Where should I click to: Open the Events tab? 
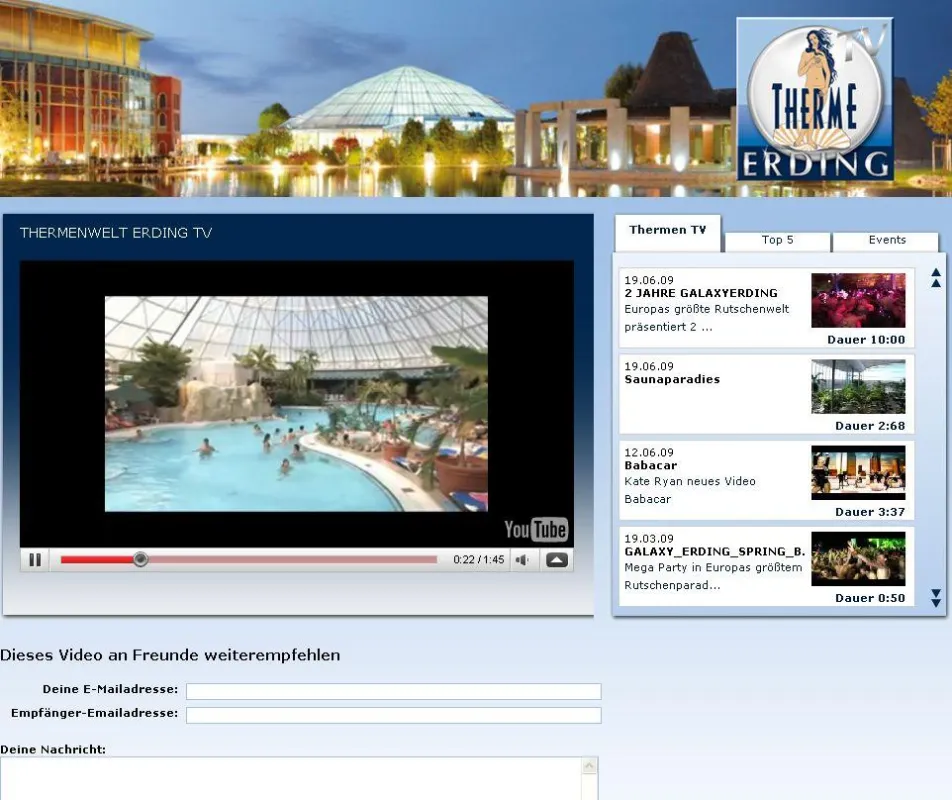pyautogui.click(x=886, y=240)
